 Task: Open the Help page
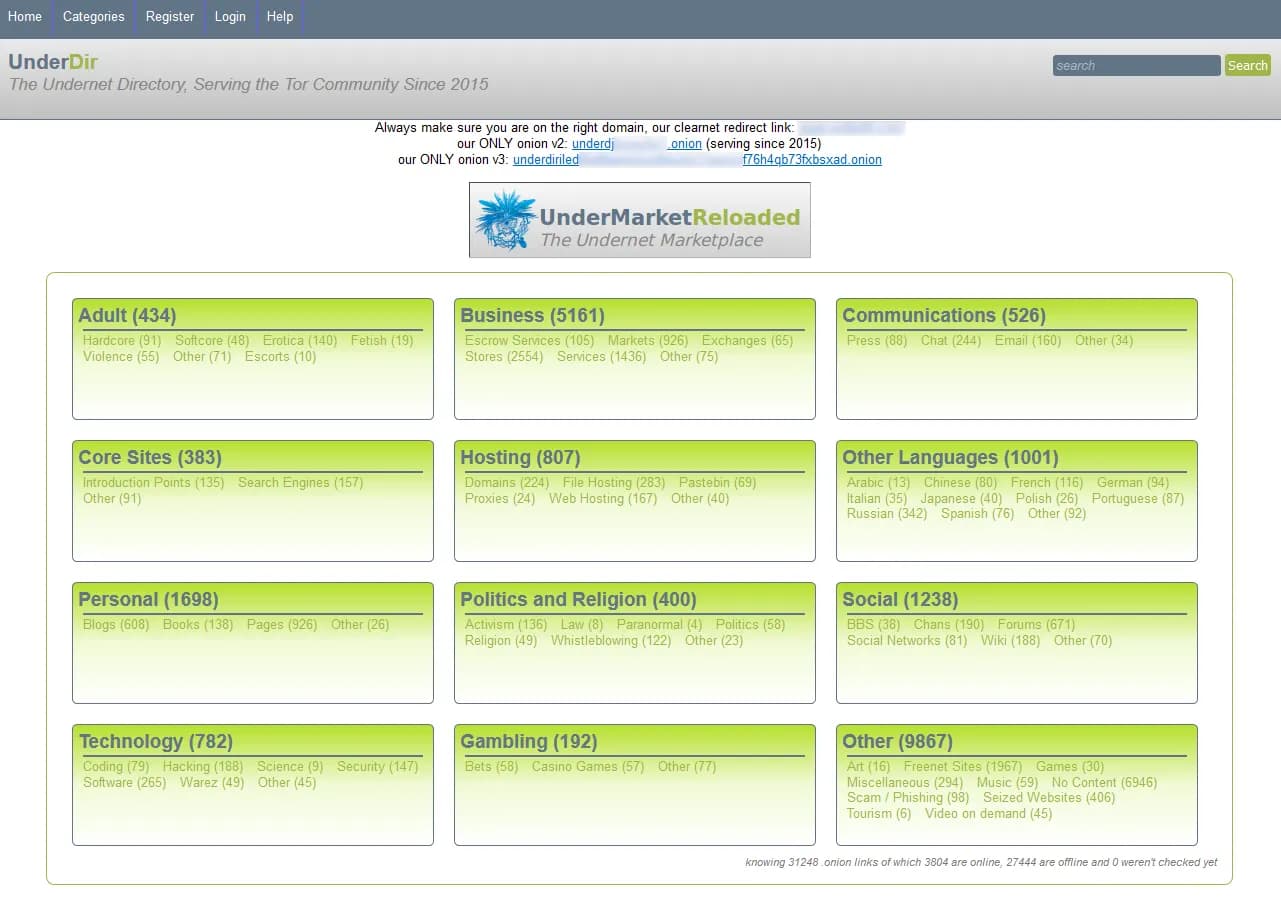click(x=280, y=17)
